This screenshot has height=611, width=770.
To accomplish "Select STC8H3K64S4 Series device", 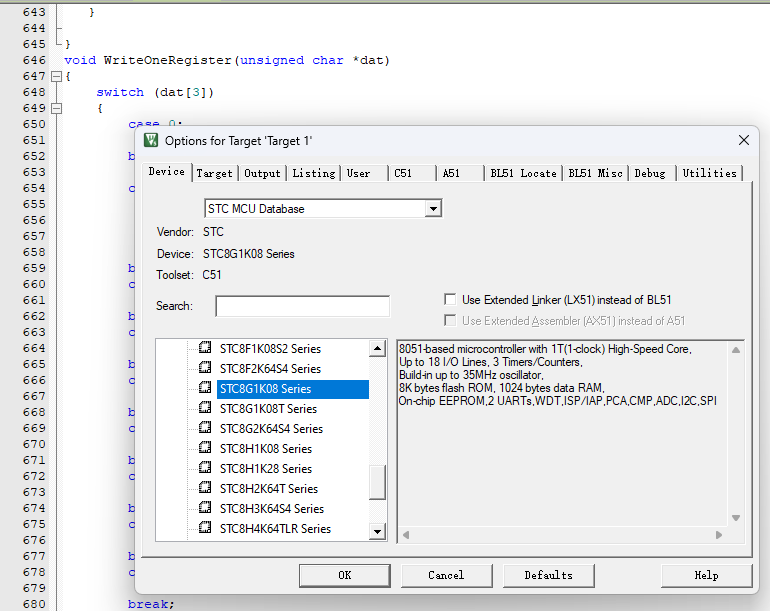I will (272, 509).
